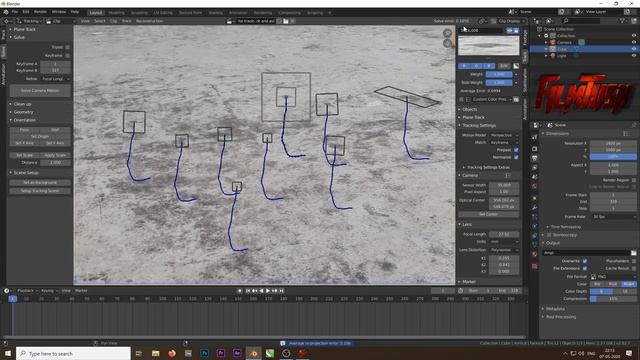
Task: Open the Window menu
Action: click(59, 12)
